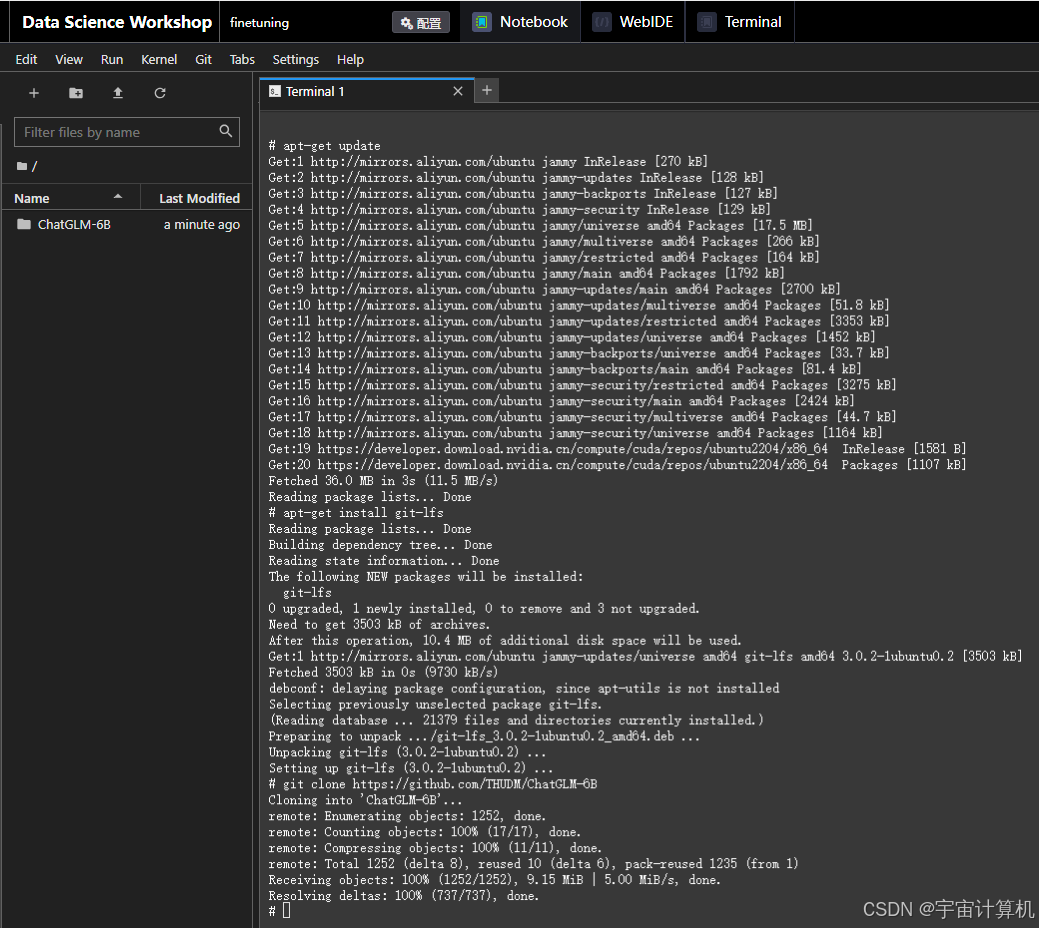Sort files by Last Modified column
Image resolution: width=1039 pixels, height=928 pixels.
click(198, 198)
